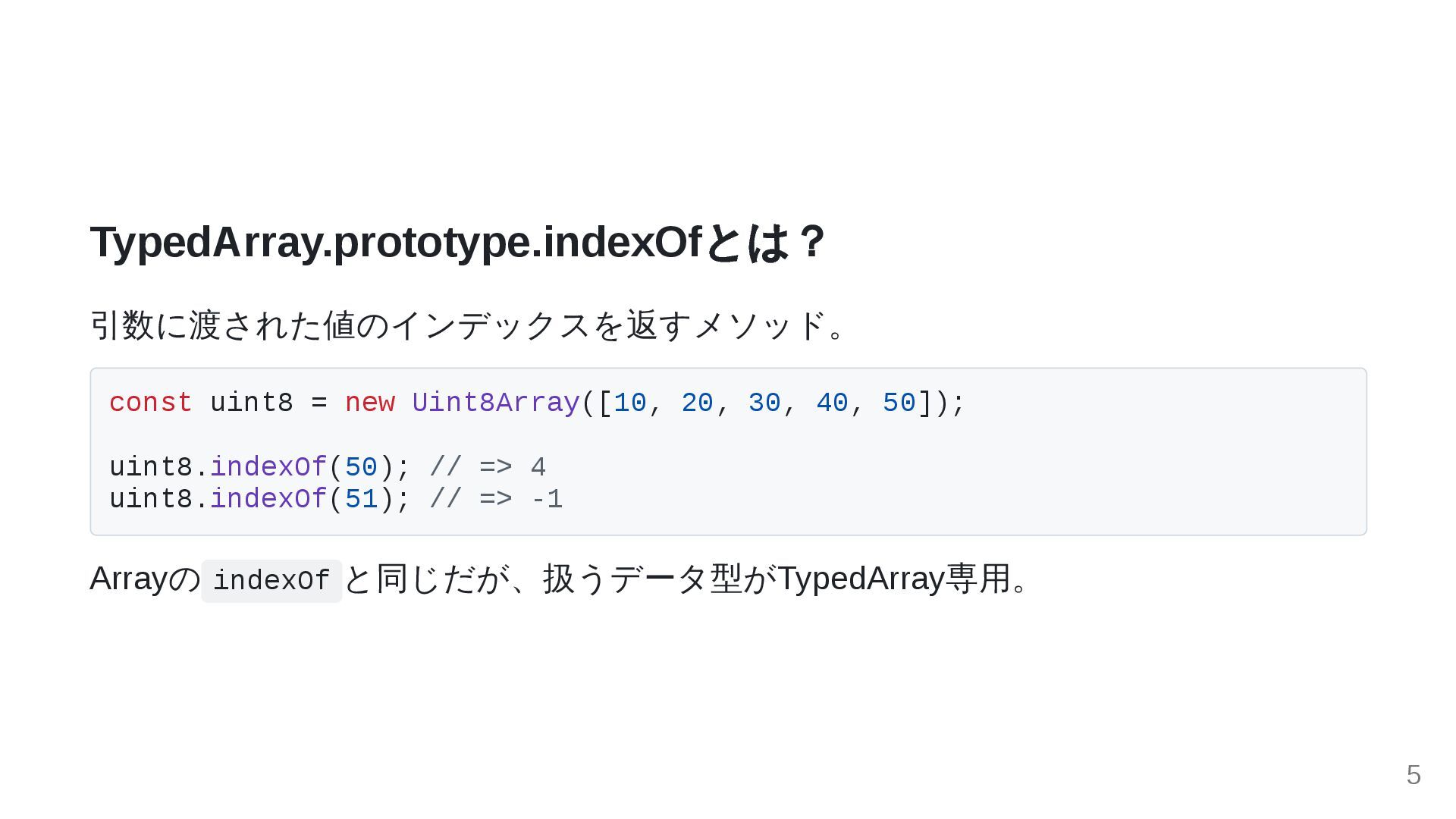Click "indexOf" in the indexOf(50) call

click(268, 467)
